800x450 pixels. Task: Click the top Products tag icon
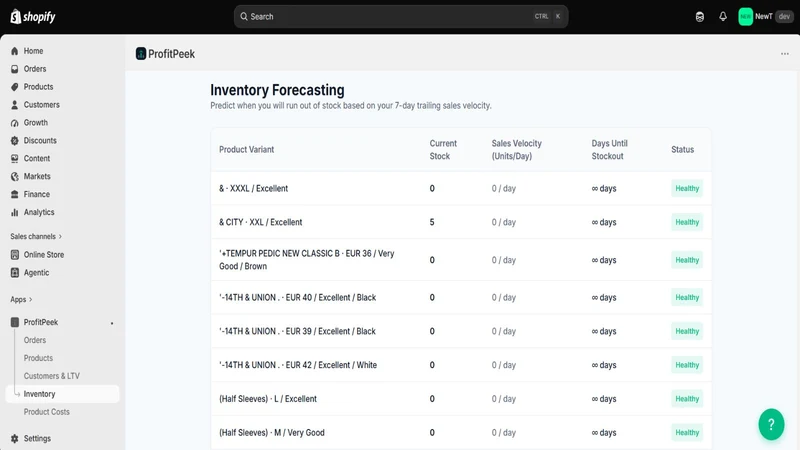tap(15, 87)
